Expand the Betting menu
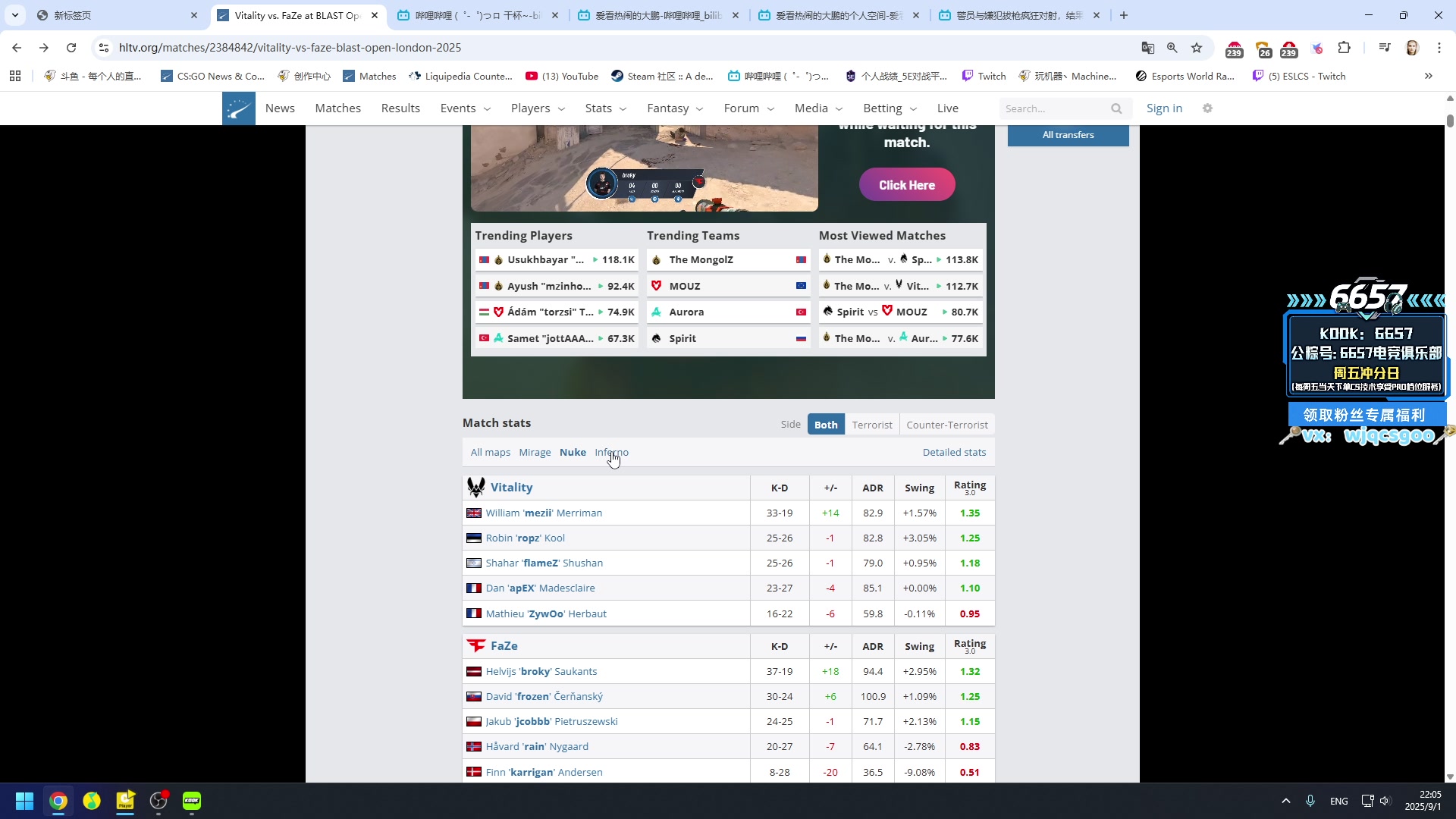The image size is (1456, 819). pos(890,108)
